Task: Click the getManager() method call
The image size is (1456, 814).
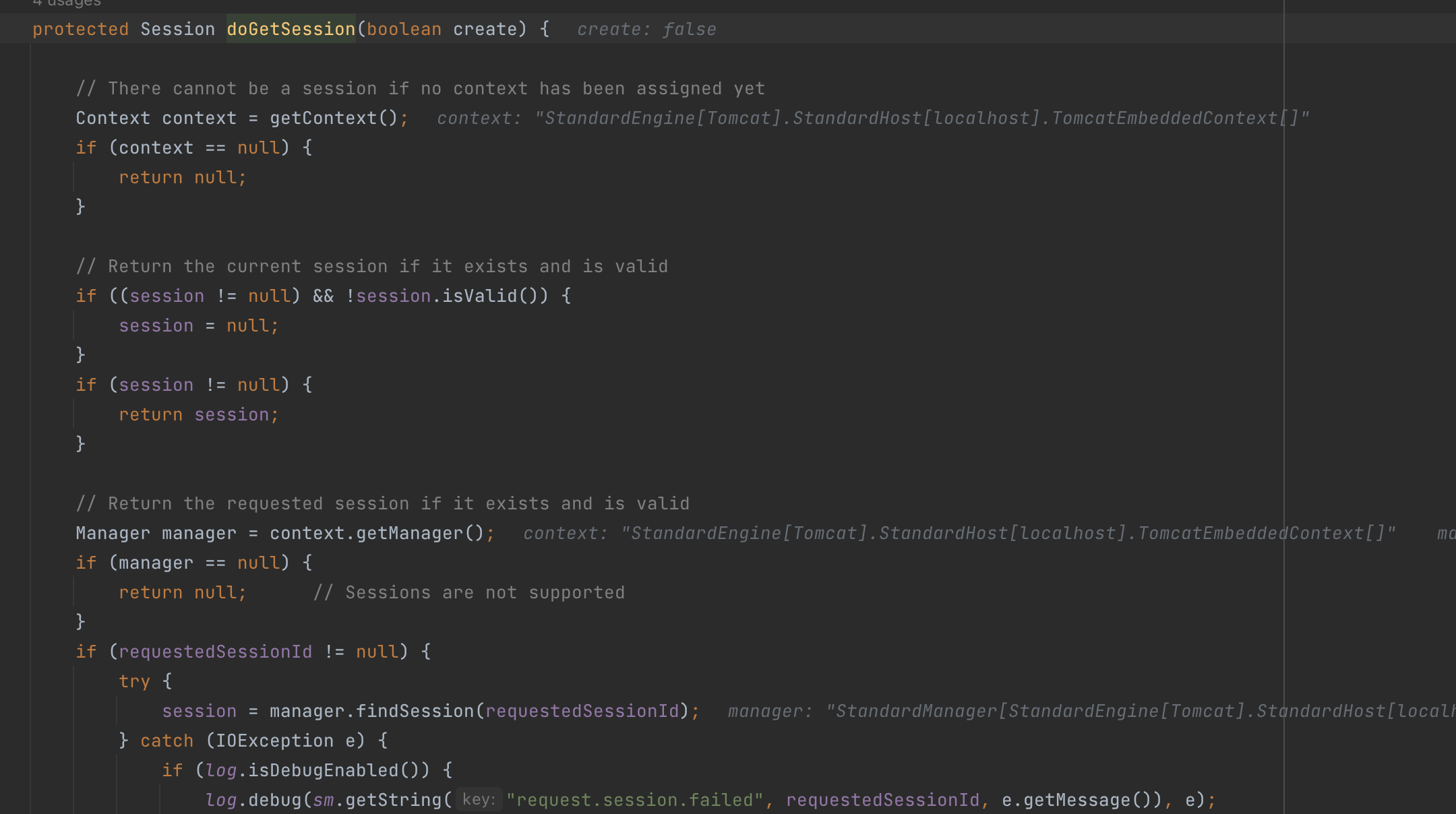Action: (419, 533)
